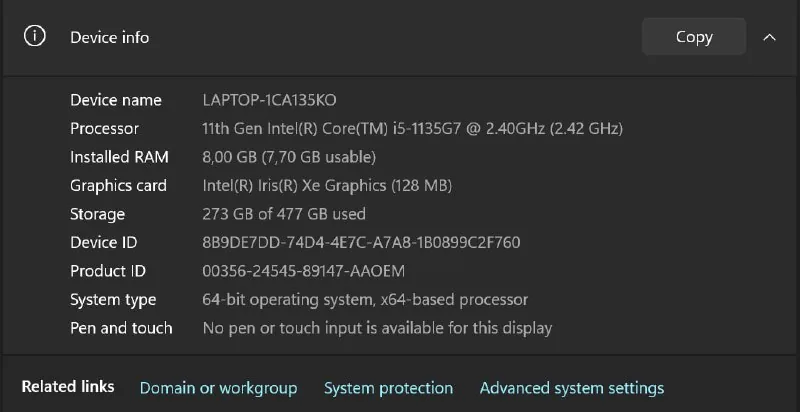Image resolution: width=800 pixels, height=412 pixels.
Task: Click the Device name label
Action: coord(116,100)
